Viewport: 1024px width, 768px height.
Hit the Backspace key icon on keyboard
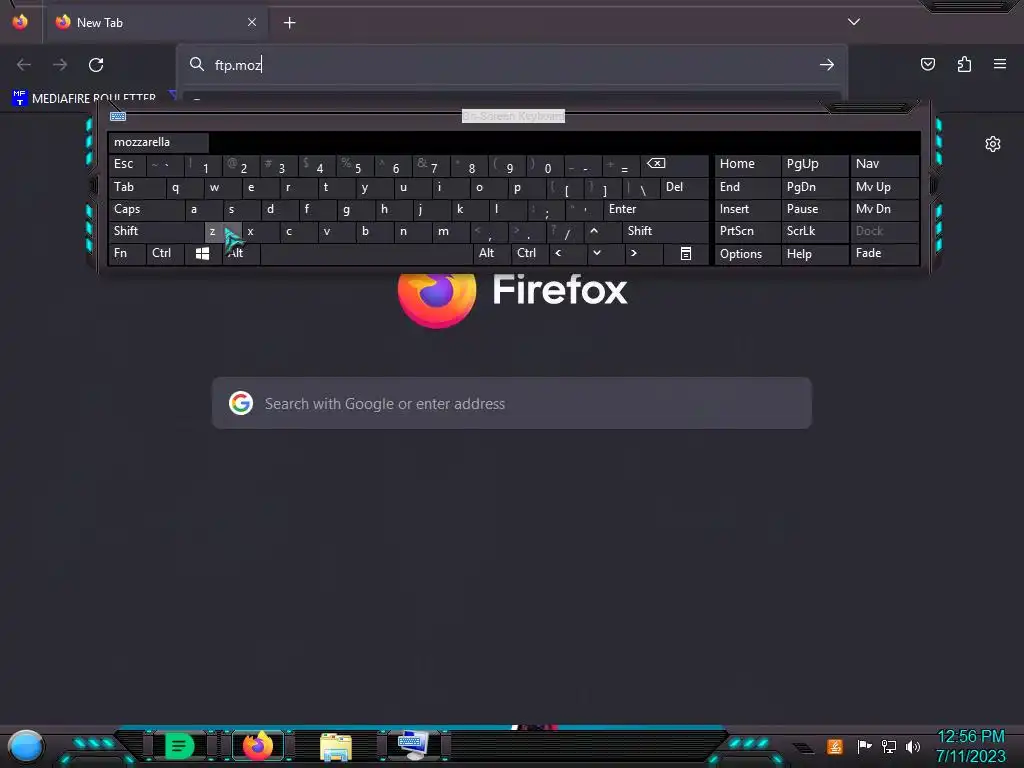pyautogui.click(x=673, y=165)
